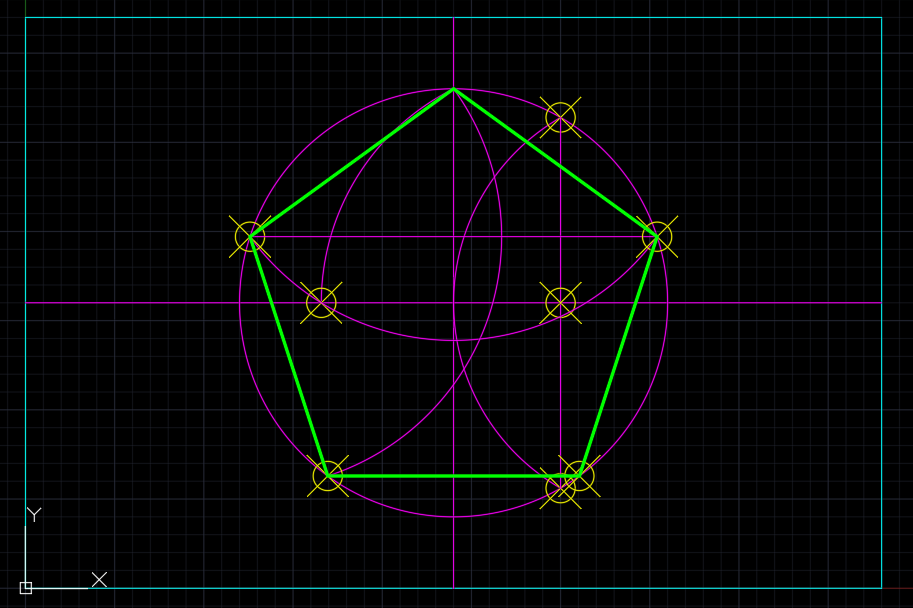This screenshot has width=913, height=608.
Task: Select the pentagon's green upper-left edge
Action: click(x=351, y=163)
